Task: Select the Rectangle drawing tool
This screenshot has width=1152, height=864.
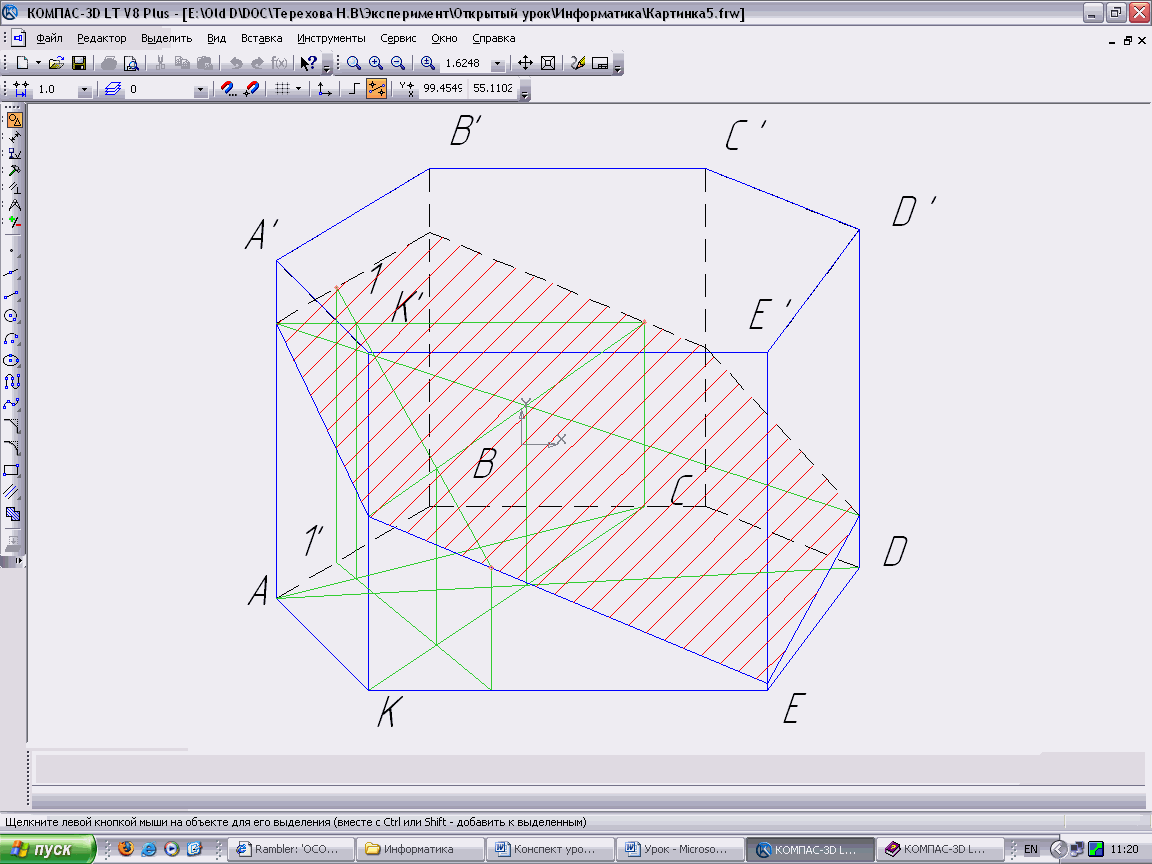Action: click(x=13, y=470)
